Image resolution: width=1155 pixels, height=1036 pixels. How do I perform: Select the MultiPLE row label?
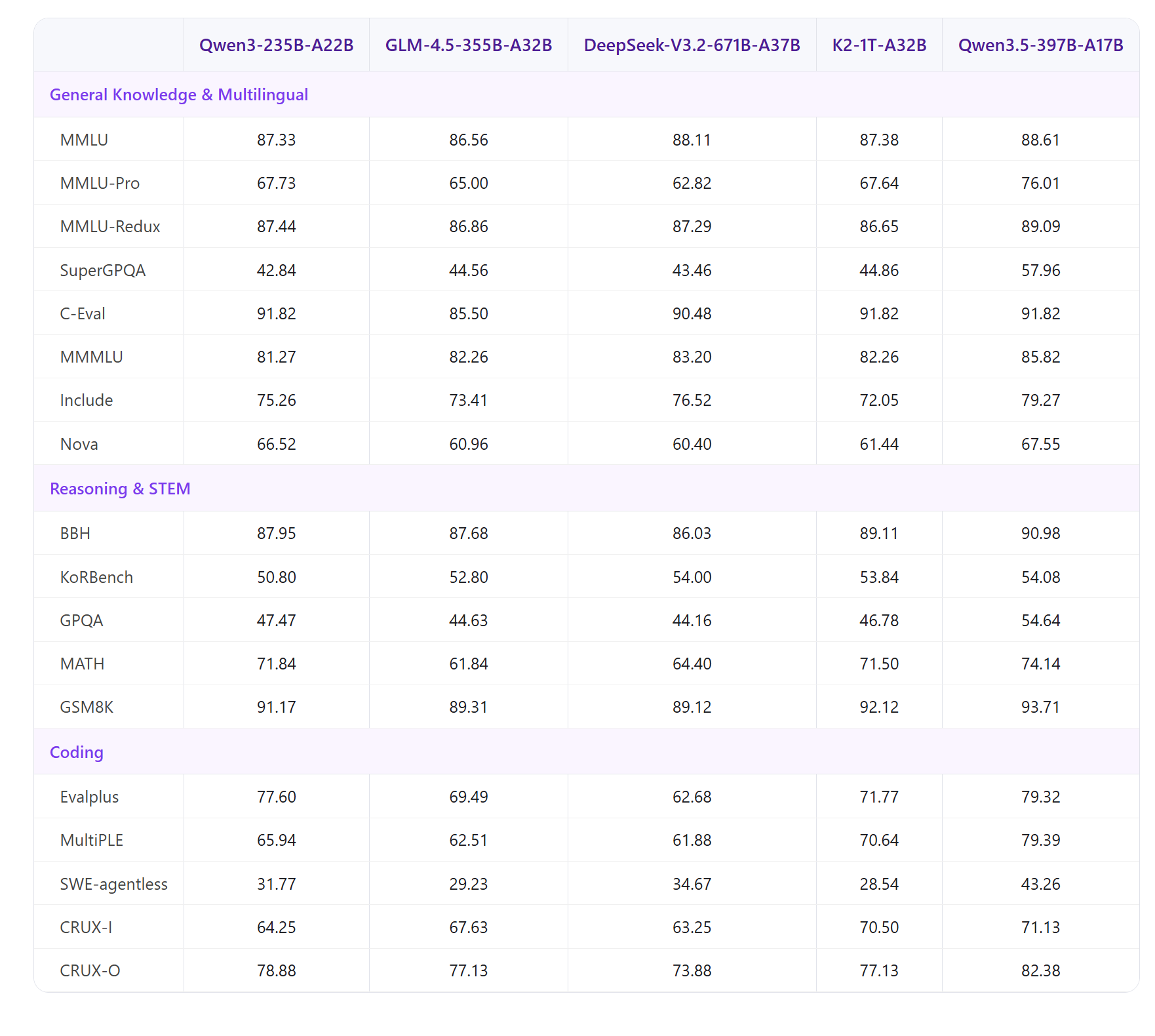[91, 841]
